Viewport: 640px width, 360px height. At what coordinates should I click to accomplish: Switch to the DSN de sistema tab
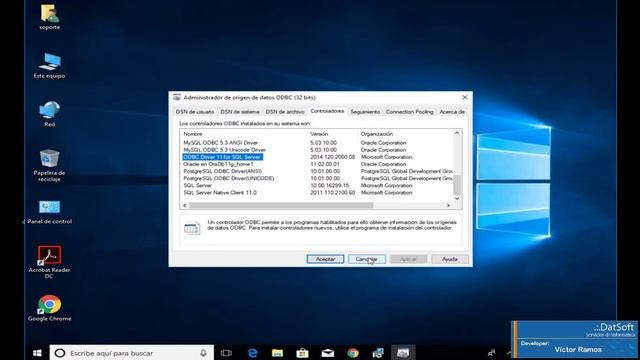click(x=240, y=112)
